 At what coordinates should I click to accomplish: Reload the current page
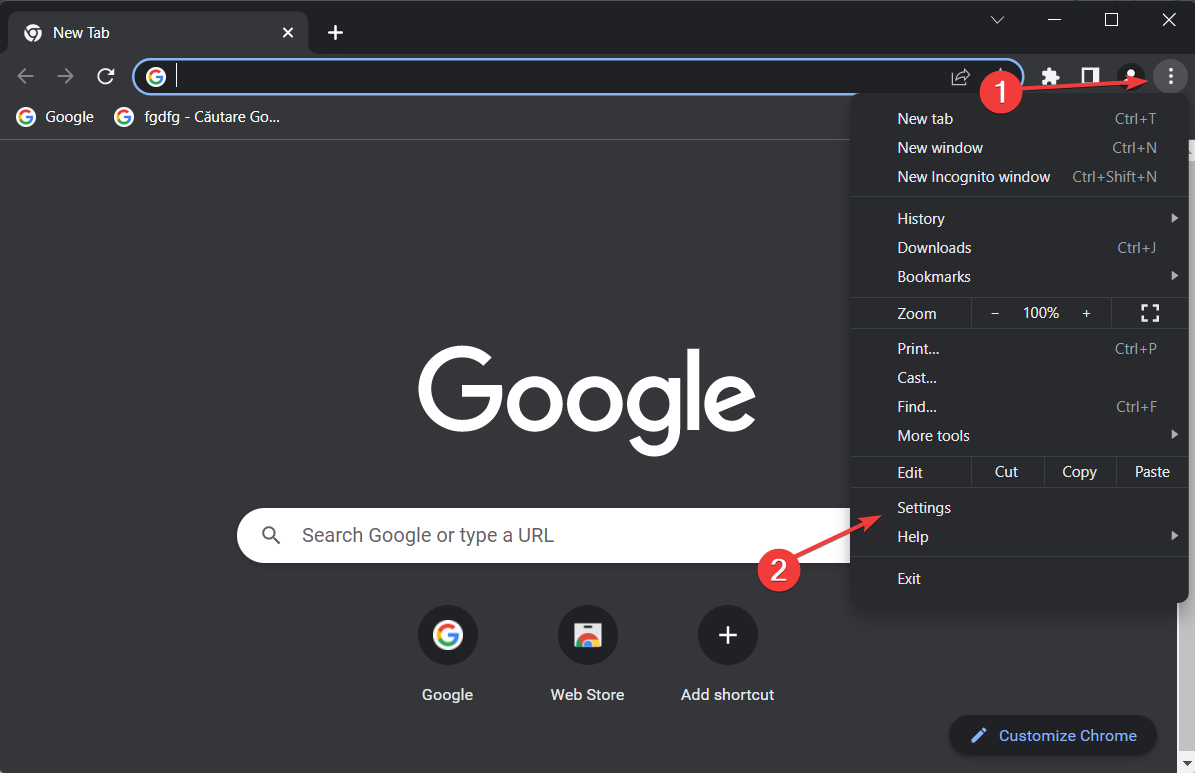click(105, 75)
